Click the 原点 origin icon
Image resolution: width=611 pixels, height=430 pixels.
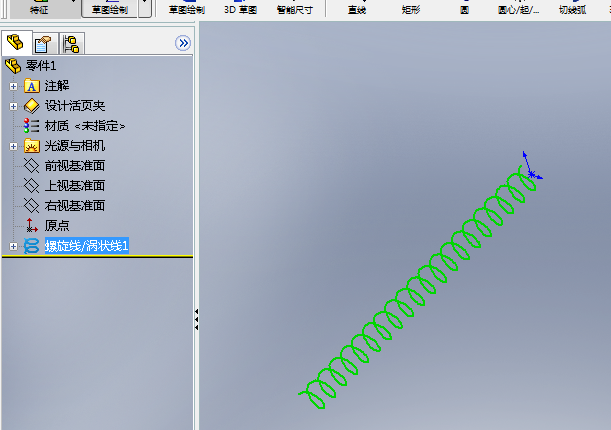tap(32, 226)
